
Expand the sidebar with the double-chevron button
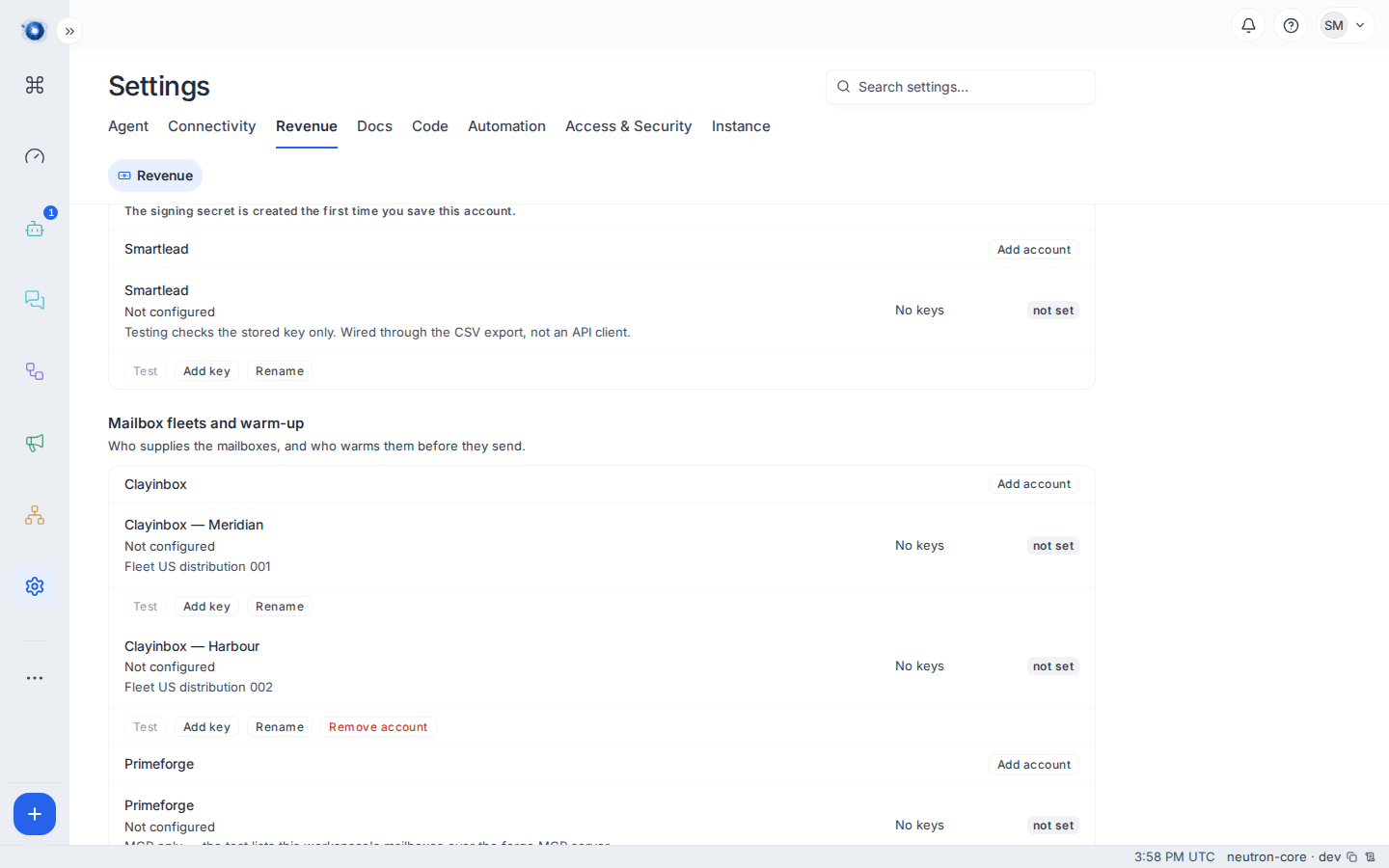pyautogui.click(x=69, y=31)
